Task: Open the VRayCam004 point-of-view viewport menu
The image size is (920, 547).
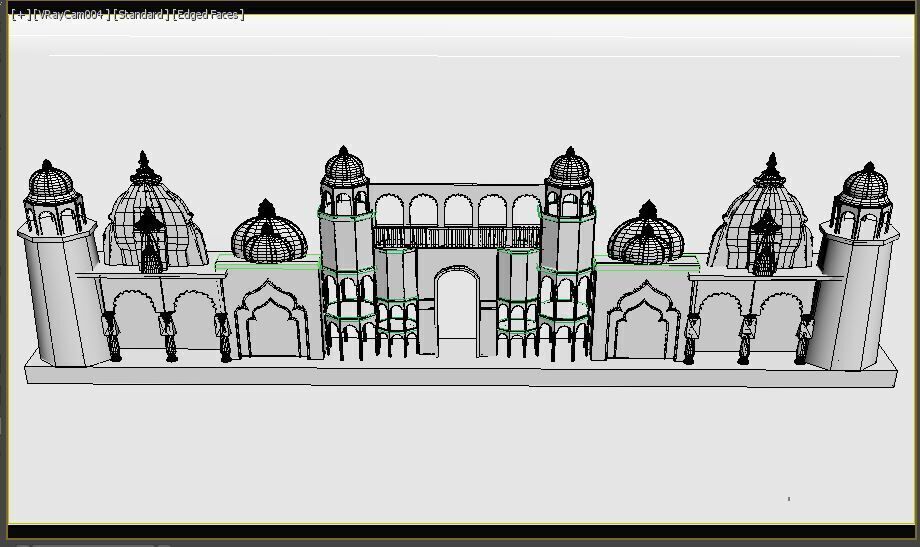Action: (72, 15)
